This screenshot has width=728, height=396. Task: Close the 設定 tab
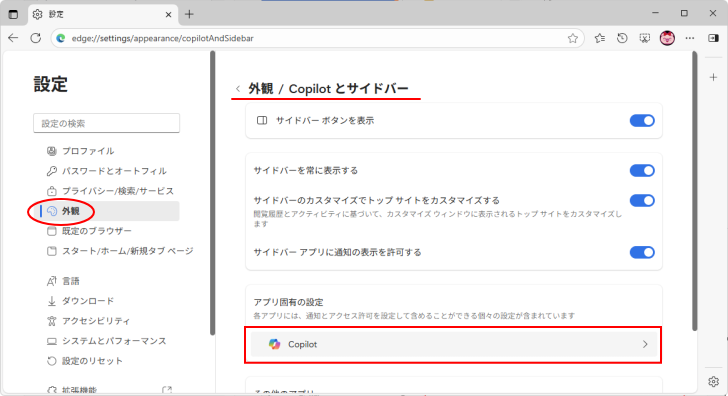point(169,15)
